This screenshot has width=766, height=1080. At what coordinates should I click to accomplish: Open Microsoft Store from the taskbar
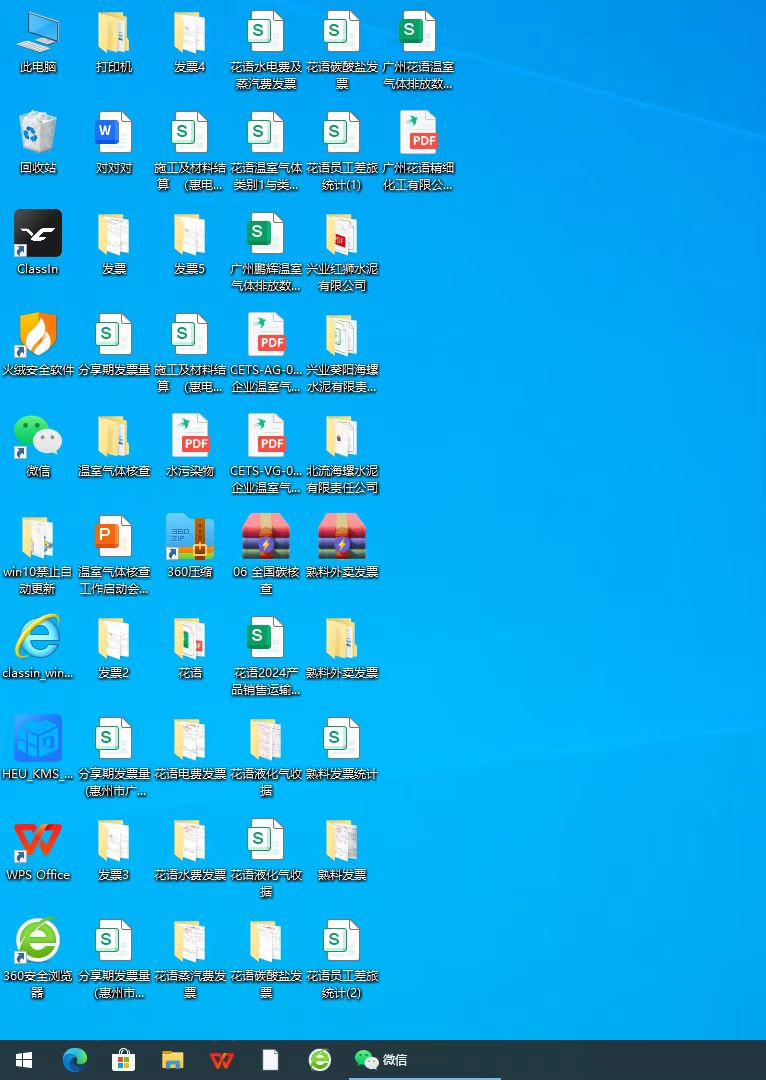123,1059
